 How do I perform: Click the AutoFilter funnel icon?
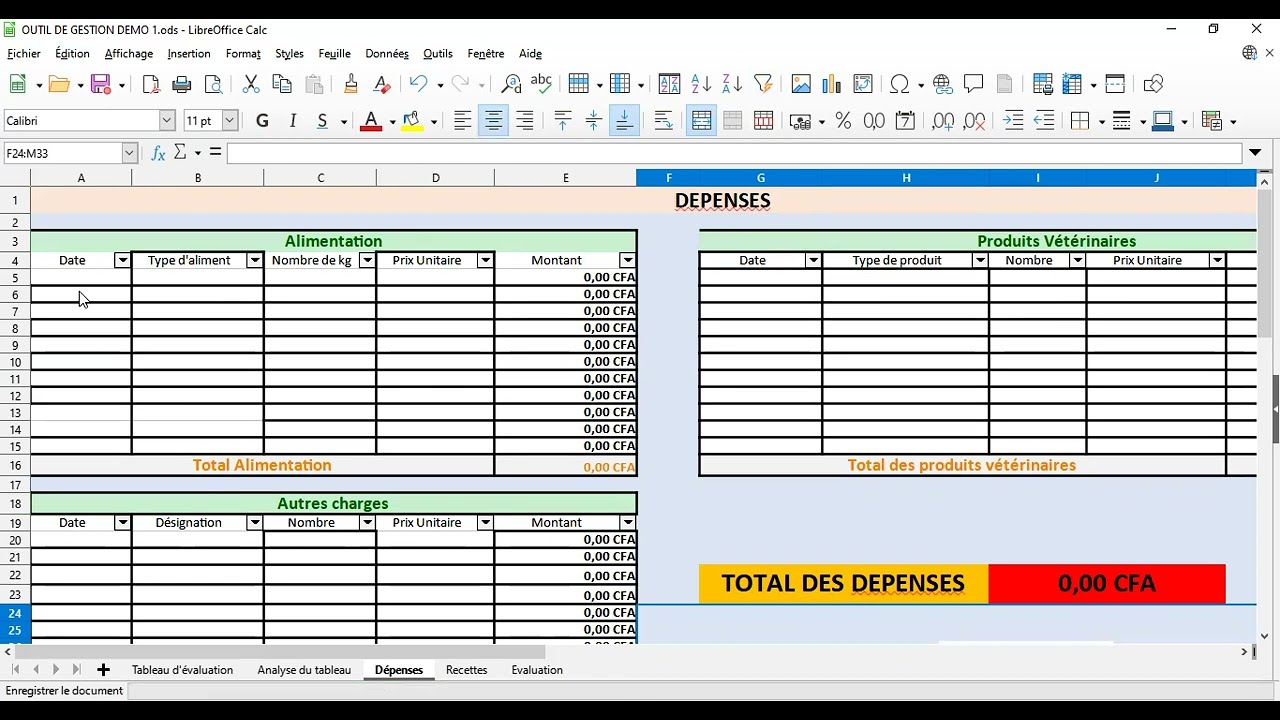click(763, 84)
